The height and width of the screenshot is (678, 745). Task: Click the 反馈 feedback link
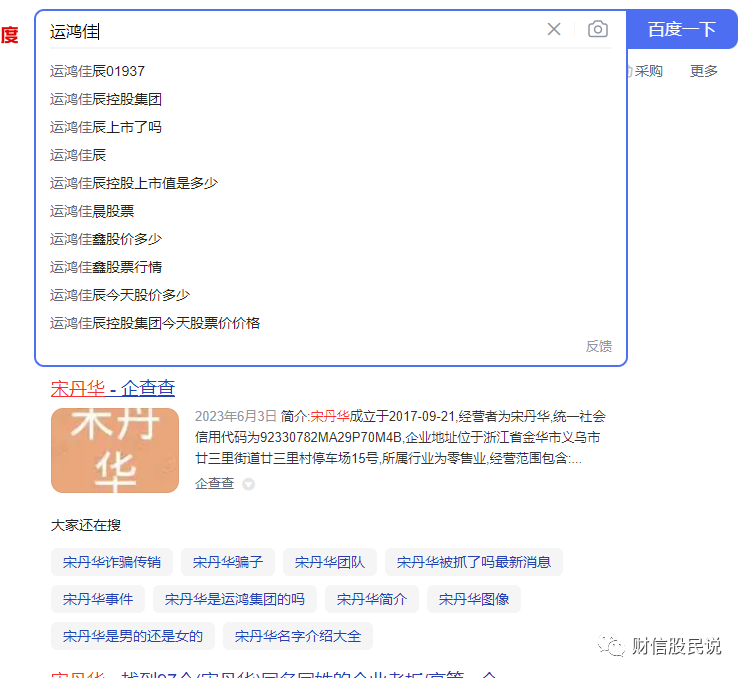coord(599,346)
